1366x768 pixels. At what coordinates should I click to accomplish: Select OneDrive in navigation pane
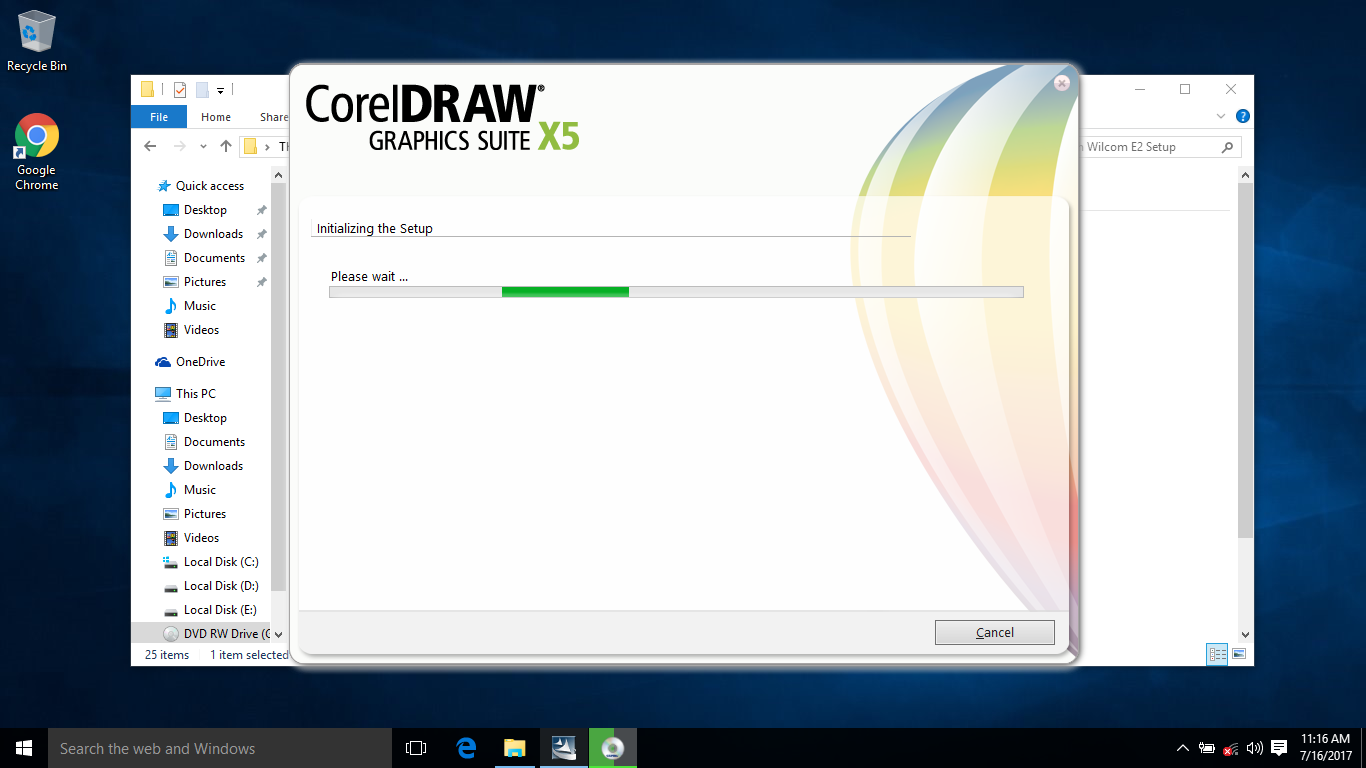[200, 362]
